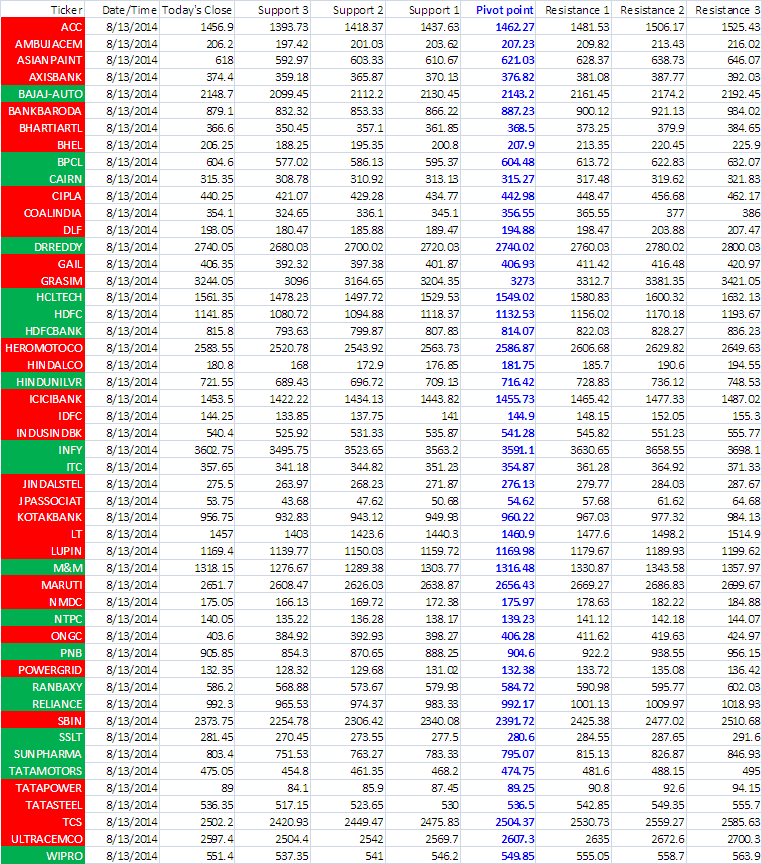
Task: Click the TCS ticker cell
Action: [x=42, y=822]
